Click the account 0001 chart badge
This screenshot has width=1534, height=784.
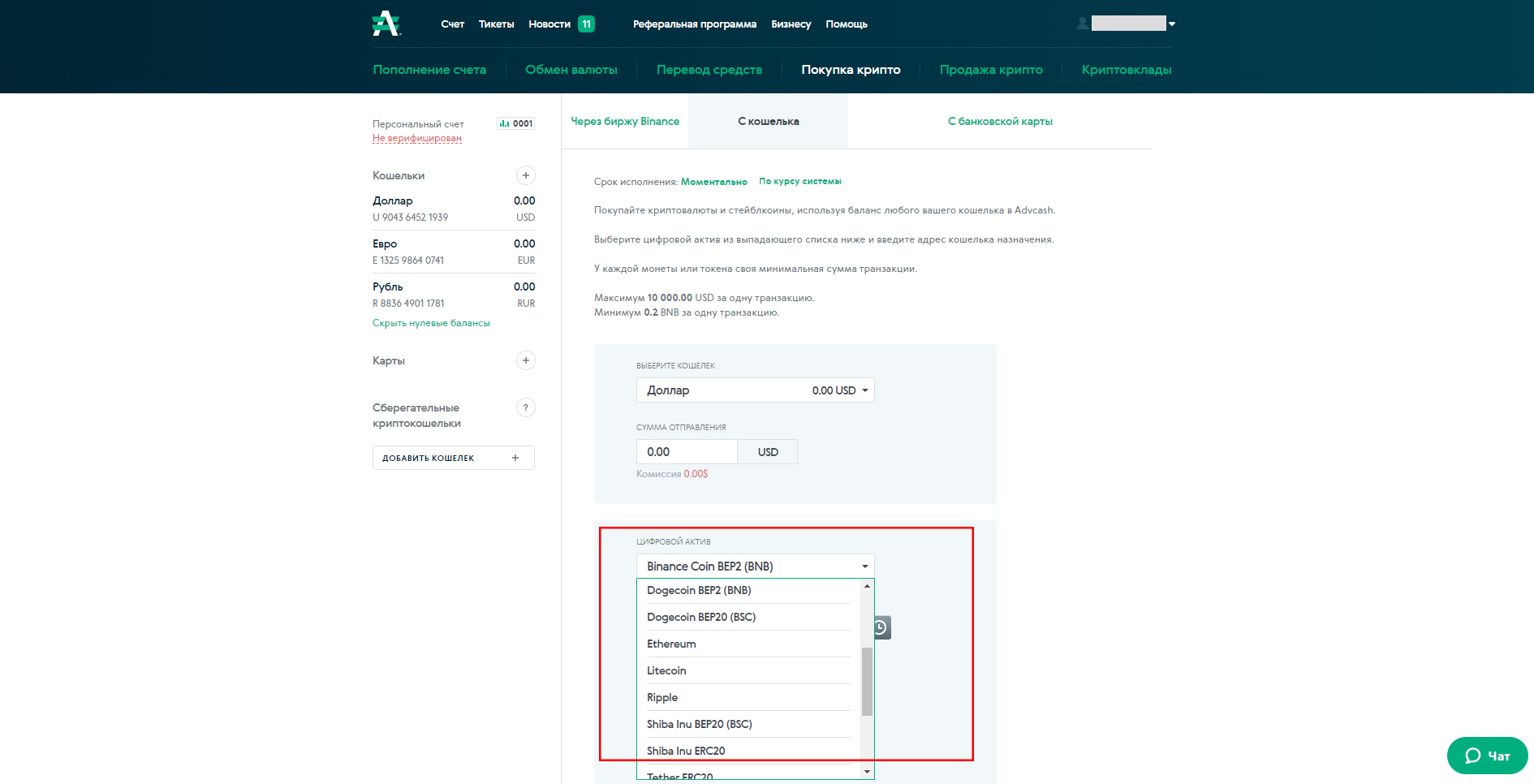point(515,123)
